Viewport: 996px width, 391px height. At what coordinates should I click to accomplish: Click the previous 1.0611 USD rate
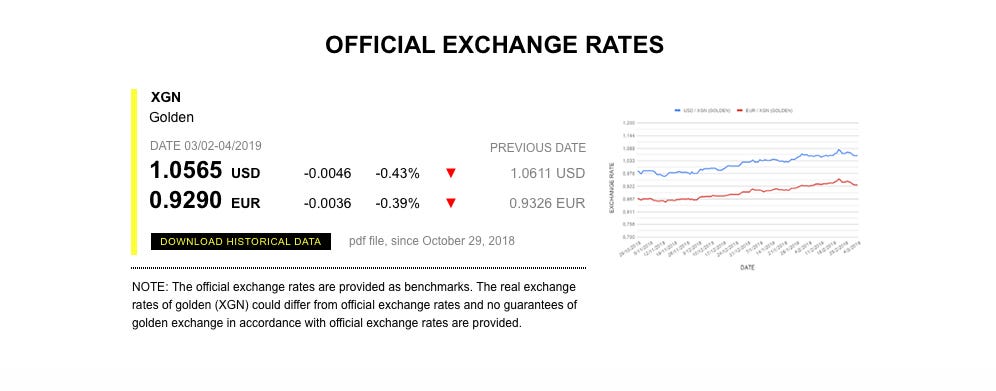pos(548,173)
